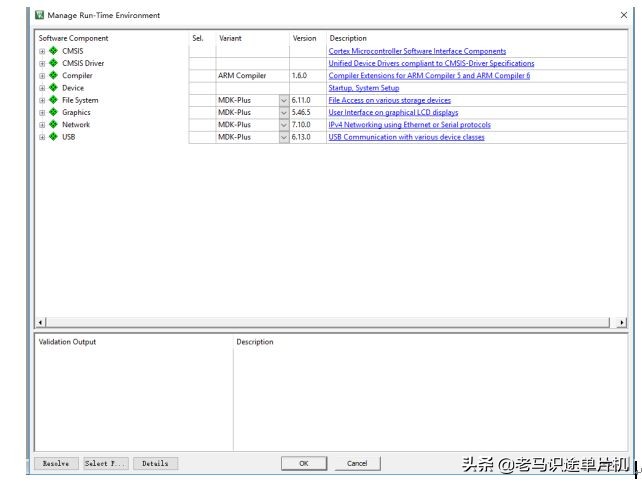Click the Keil icon in the title bar
Image resolution: width=642 pixels, height=486 pixels.
click(39, 15)
